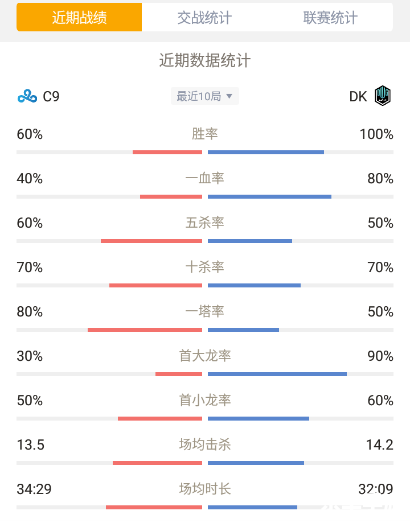Viewport: 410px width, 521px height.
Task: Click the dropdown arrow next to 最近10局
Action: click(x=229, y=96)
